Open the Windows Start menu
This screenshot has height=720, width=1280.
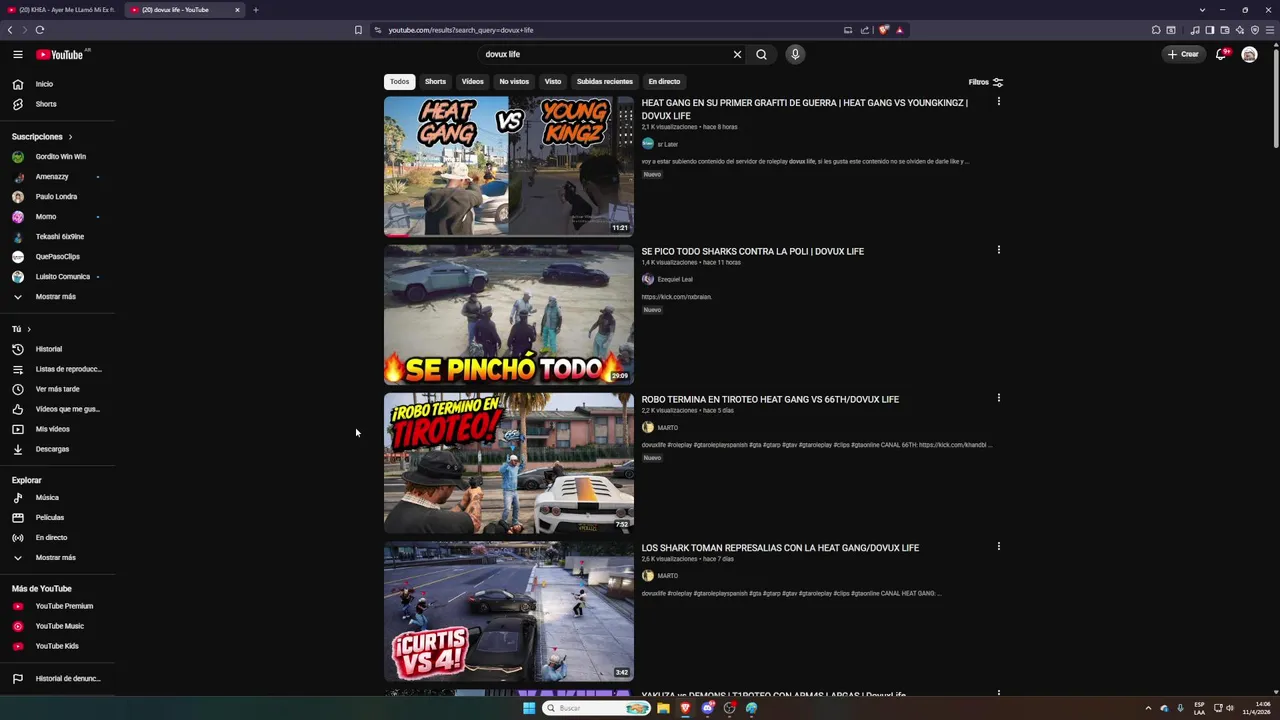tap(529, 708)
